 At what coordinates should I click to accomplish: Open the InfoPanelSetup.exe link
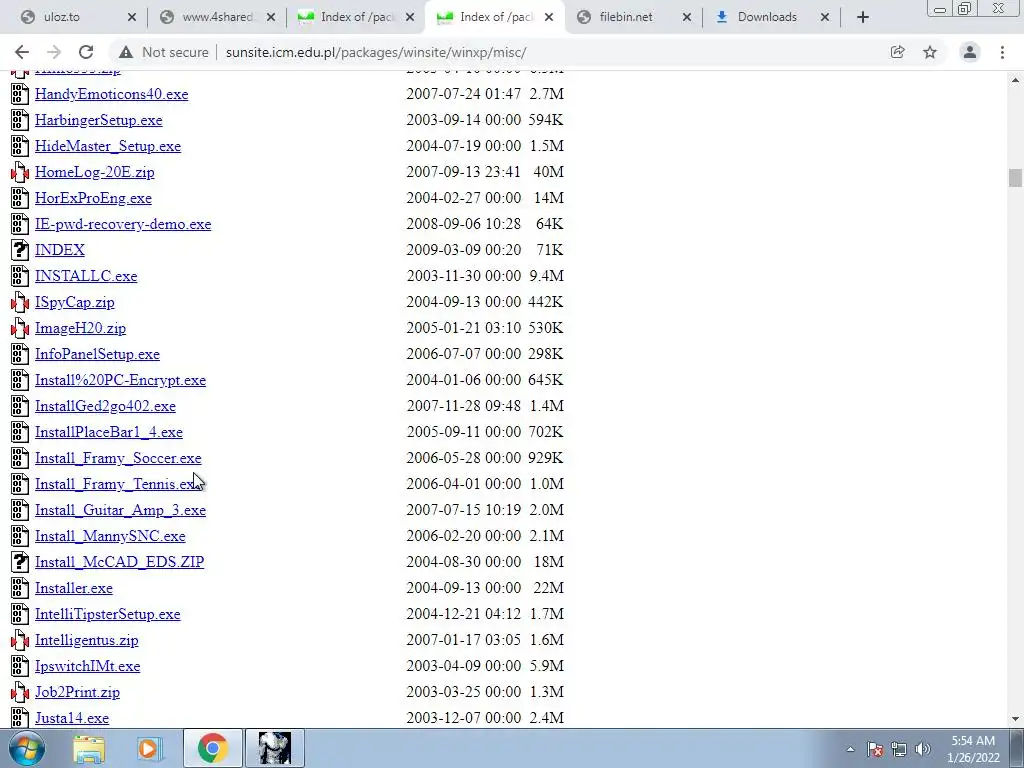[97, 354]
